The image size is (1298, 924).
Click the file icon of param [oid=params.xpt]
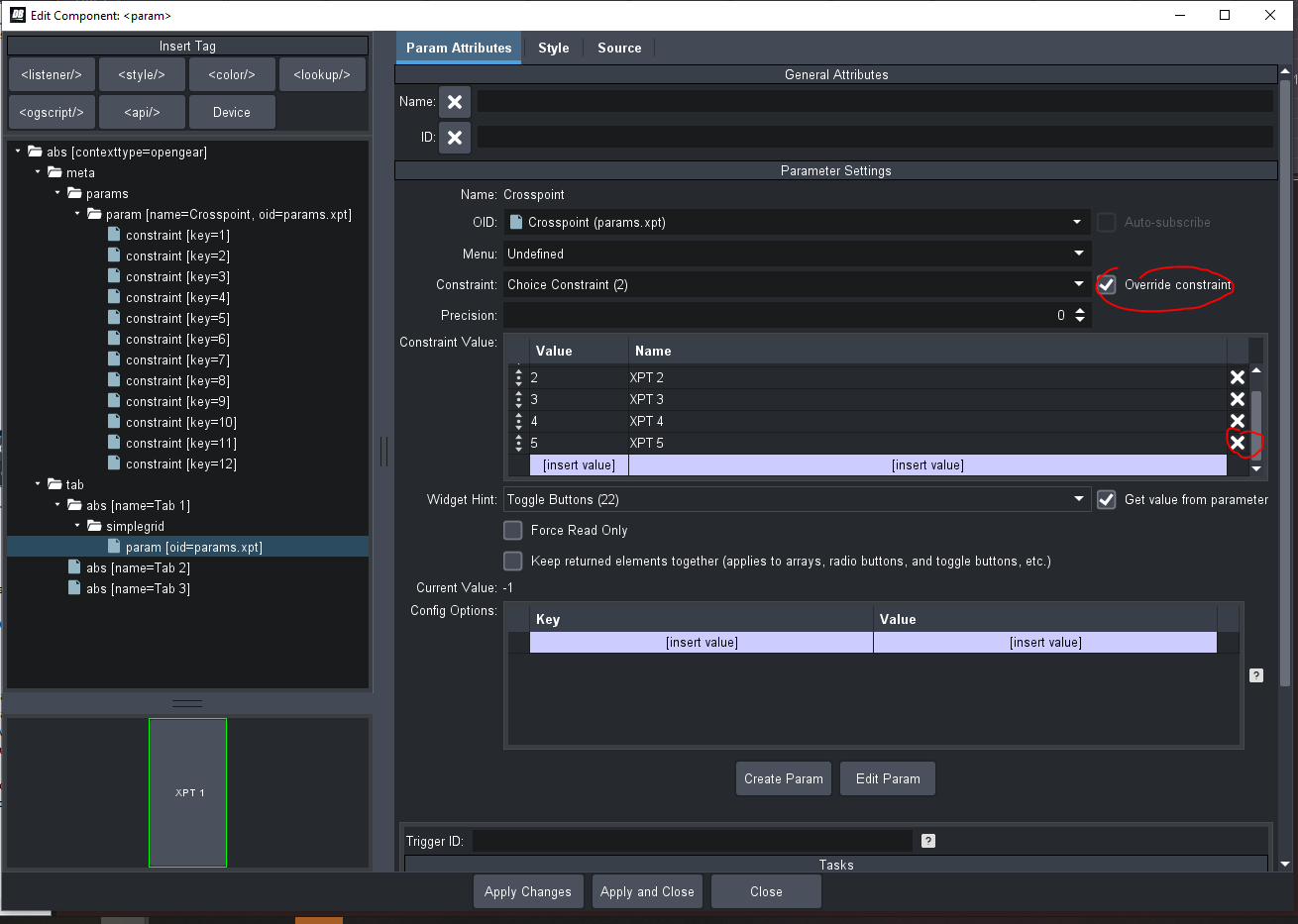[x=115, y=547]
